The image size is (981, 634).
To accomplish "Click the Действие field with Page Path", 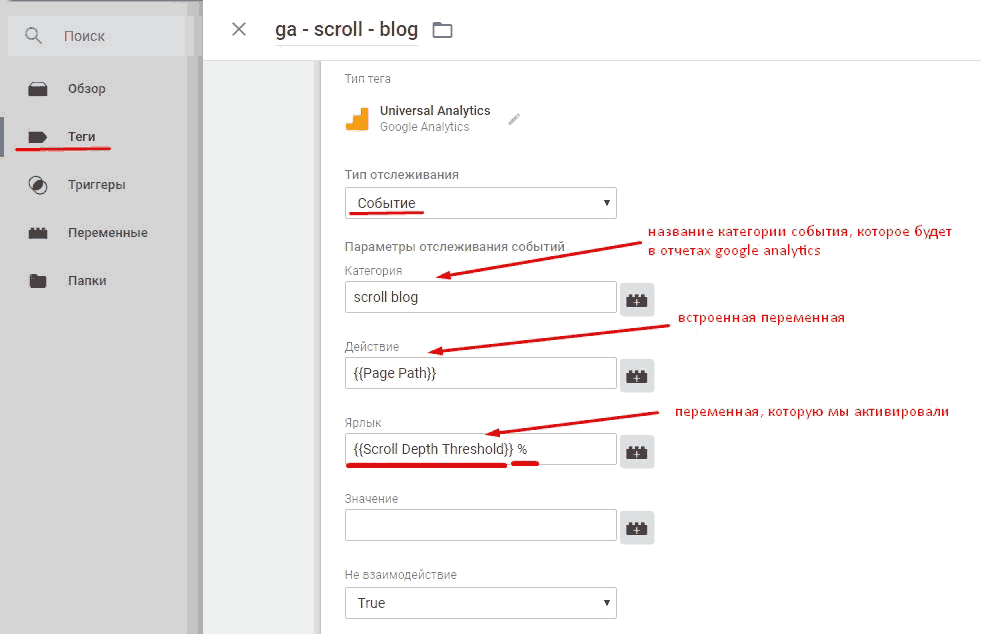I will pyautogui.click(x=480, y=373).
